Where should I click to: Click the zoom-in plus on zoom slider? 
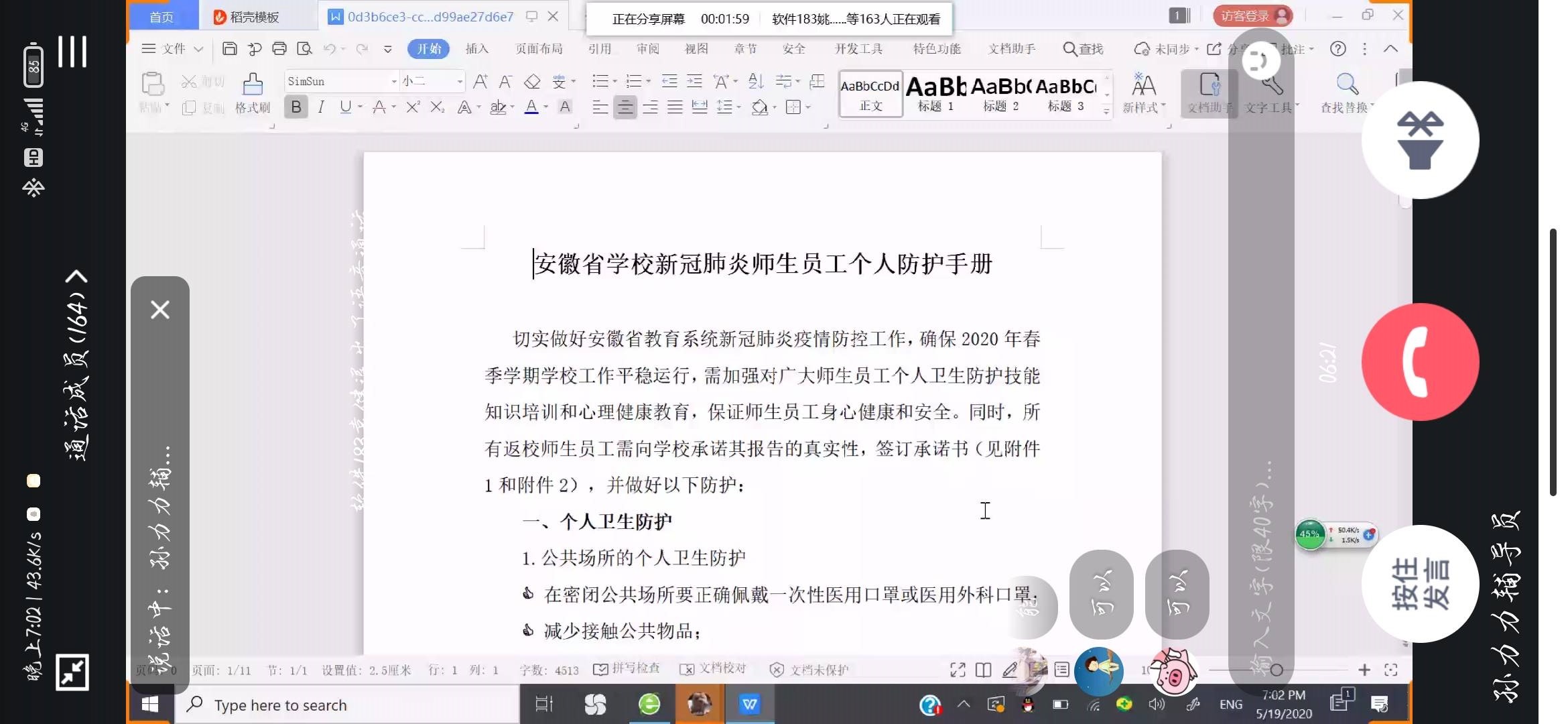(x=1364, y=670)
